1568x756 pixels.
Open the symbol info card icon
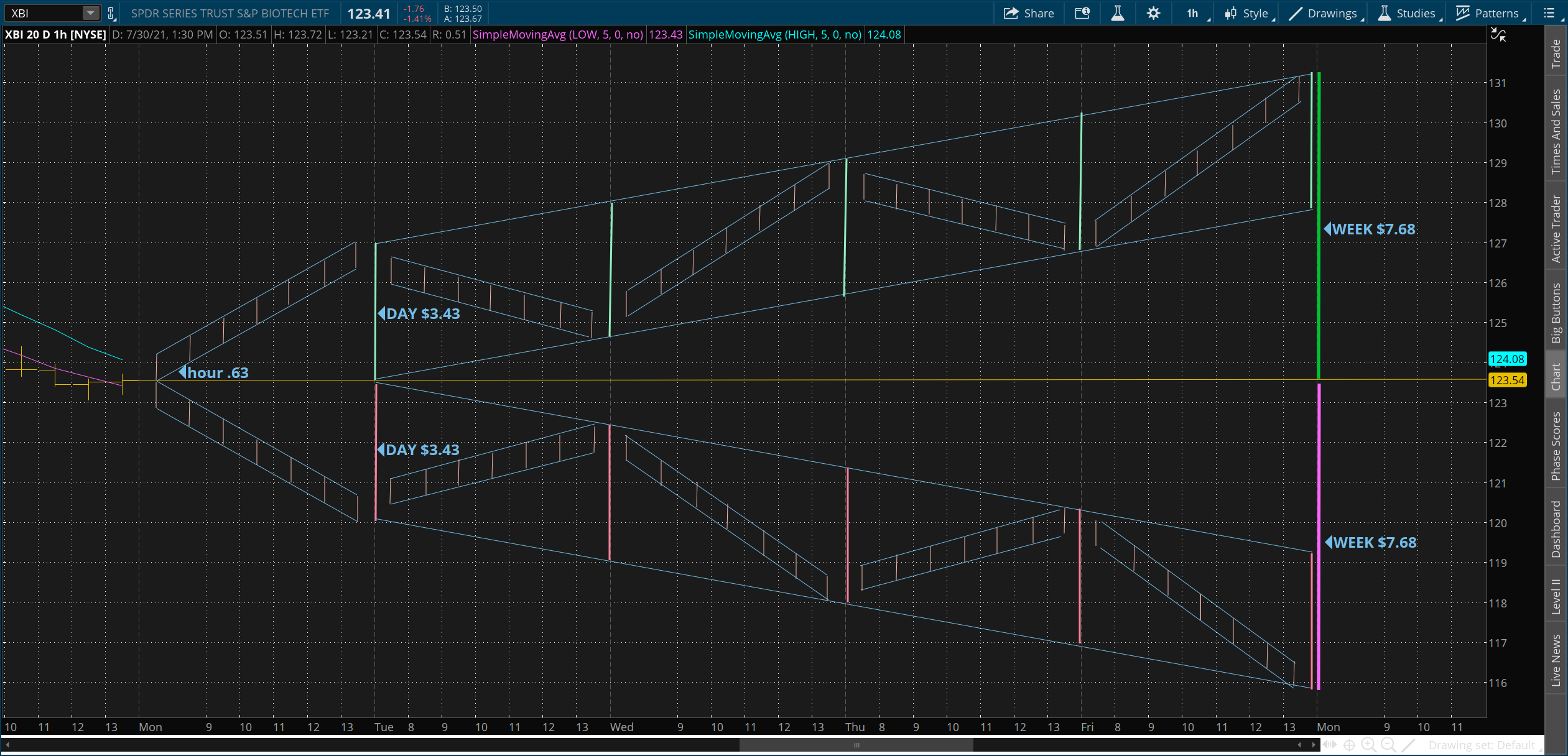tap(1082, 13)
